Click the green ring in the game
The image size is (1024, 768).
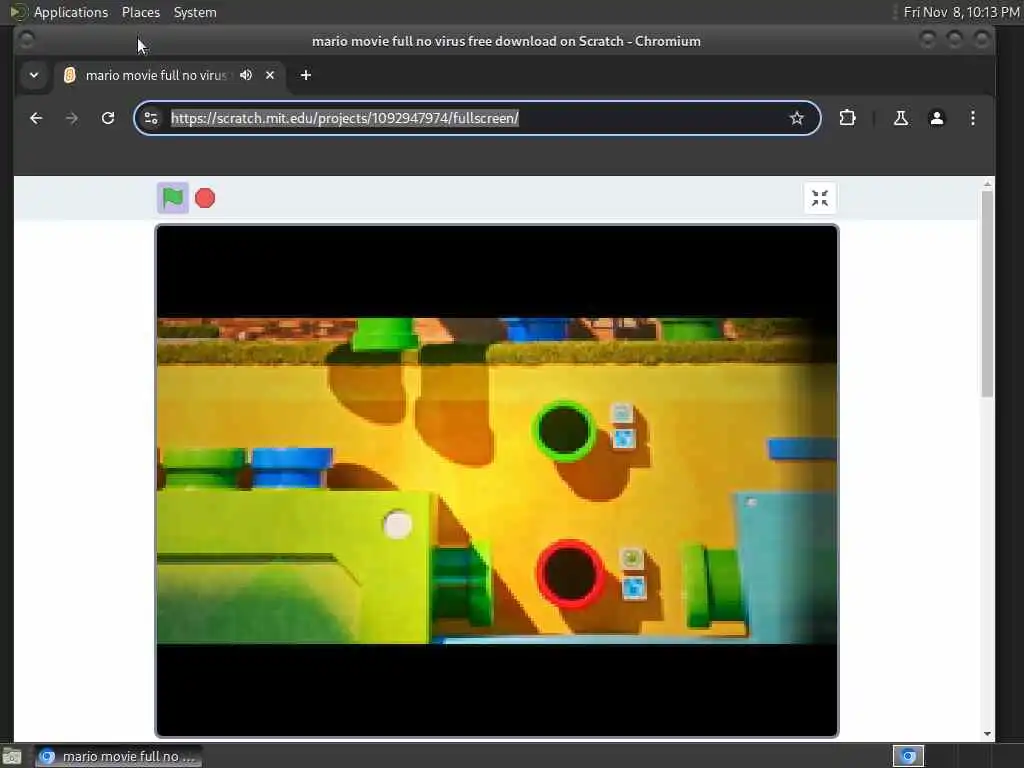coord(564,431)
